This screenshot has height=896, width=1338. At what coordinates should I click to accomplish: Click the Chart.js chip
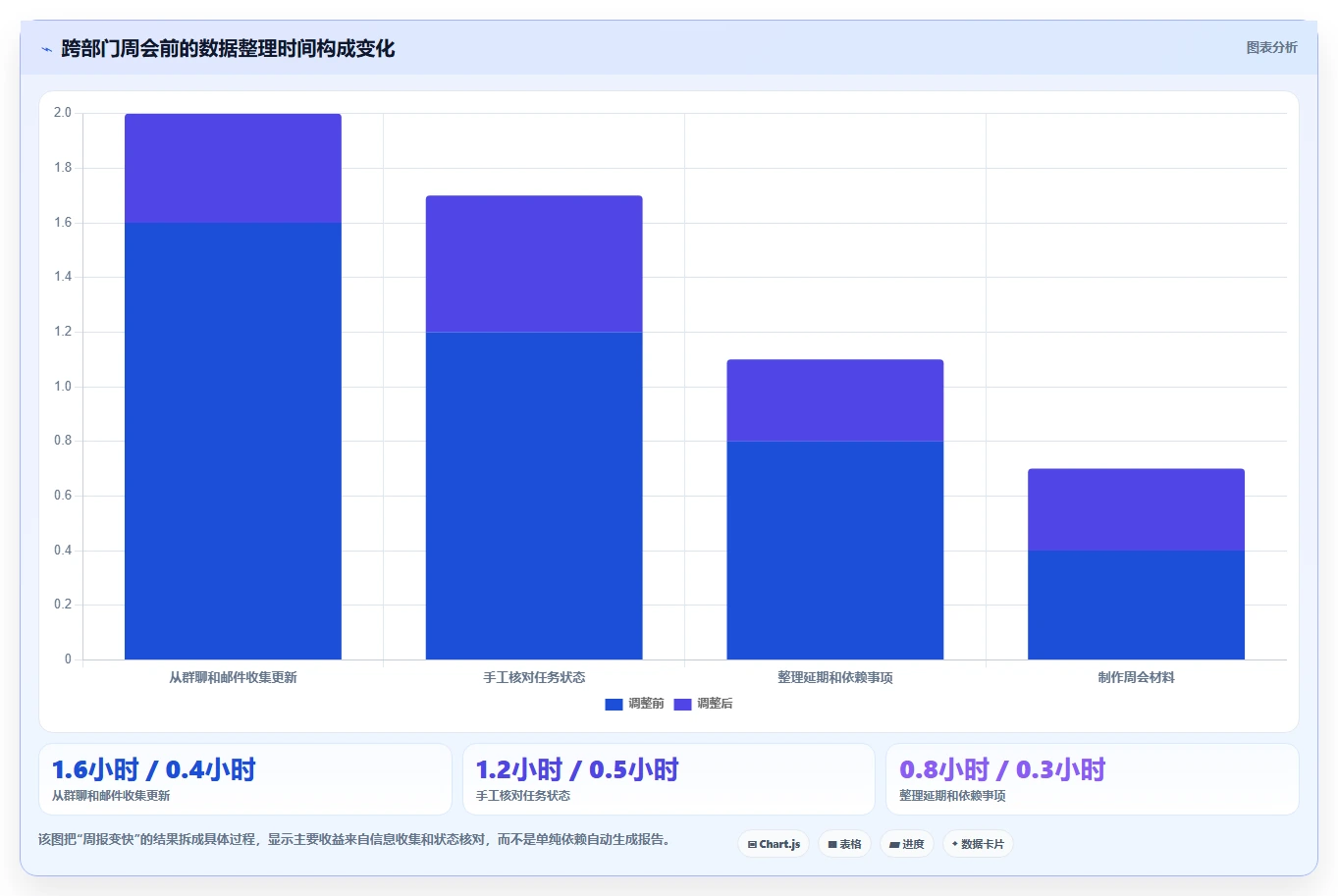774,844
